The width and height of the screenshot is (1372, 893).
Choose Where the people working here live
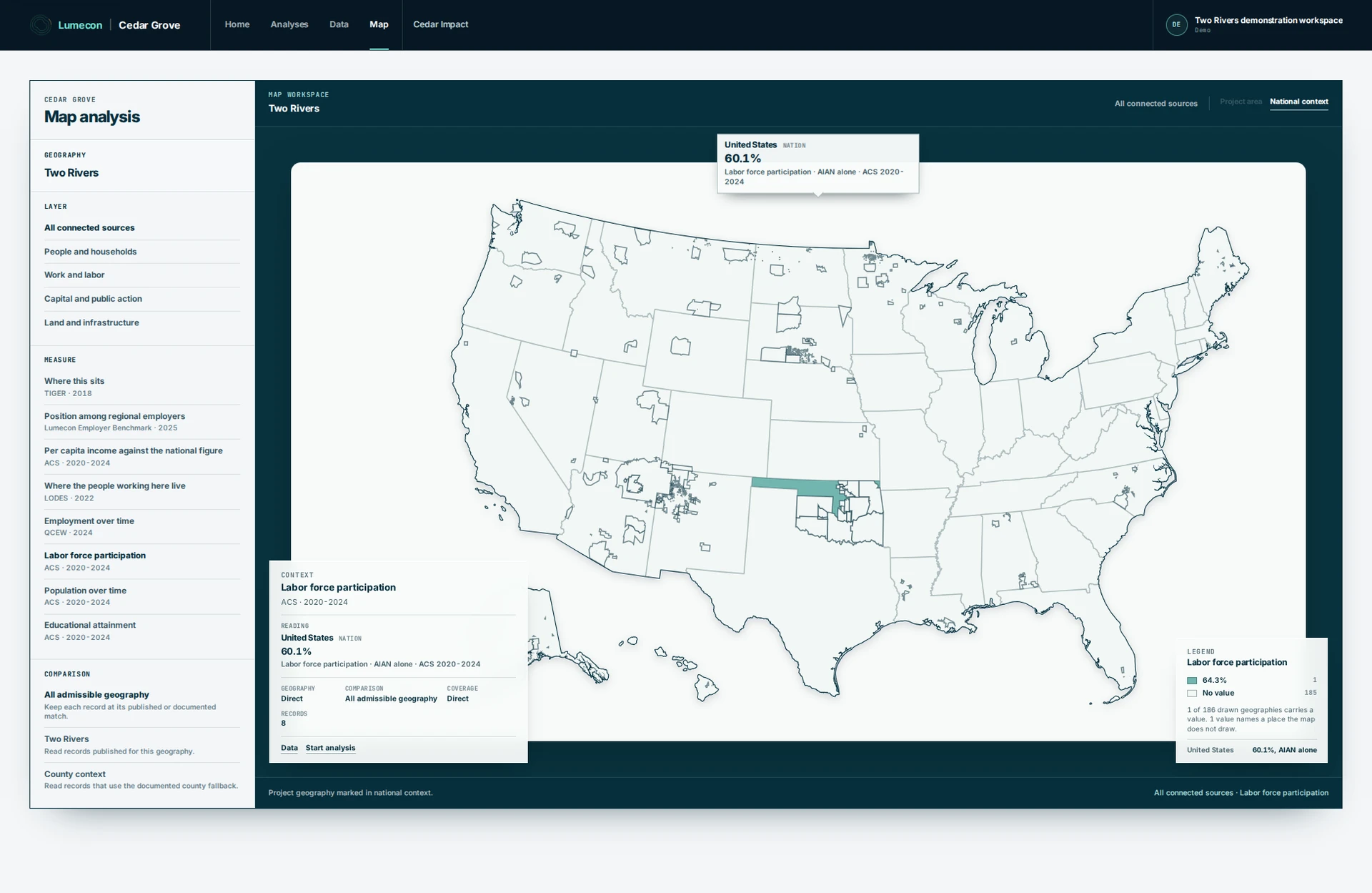pyautogui.click(x=141, y=491)
